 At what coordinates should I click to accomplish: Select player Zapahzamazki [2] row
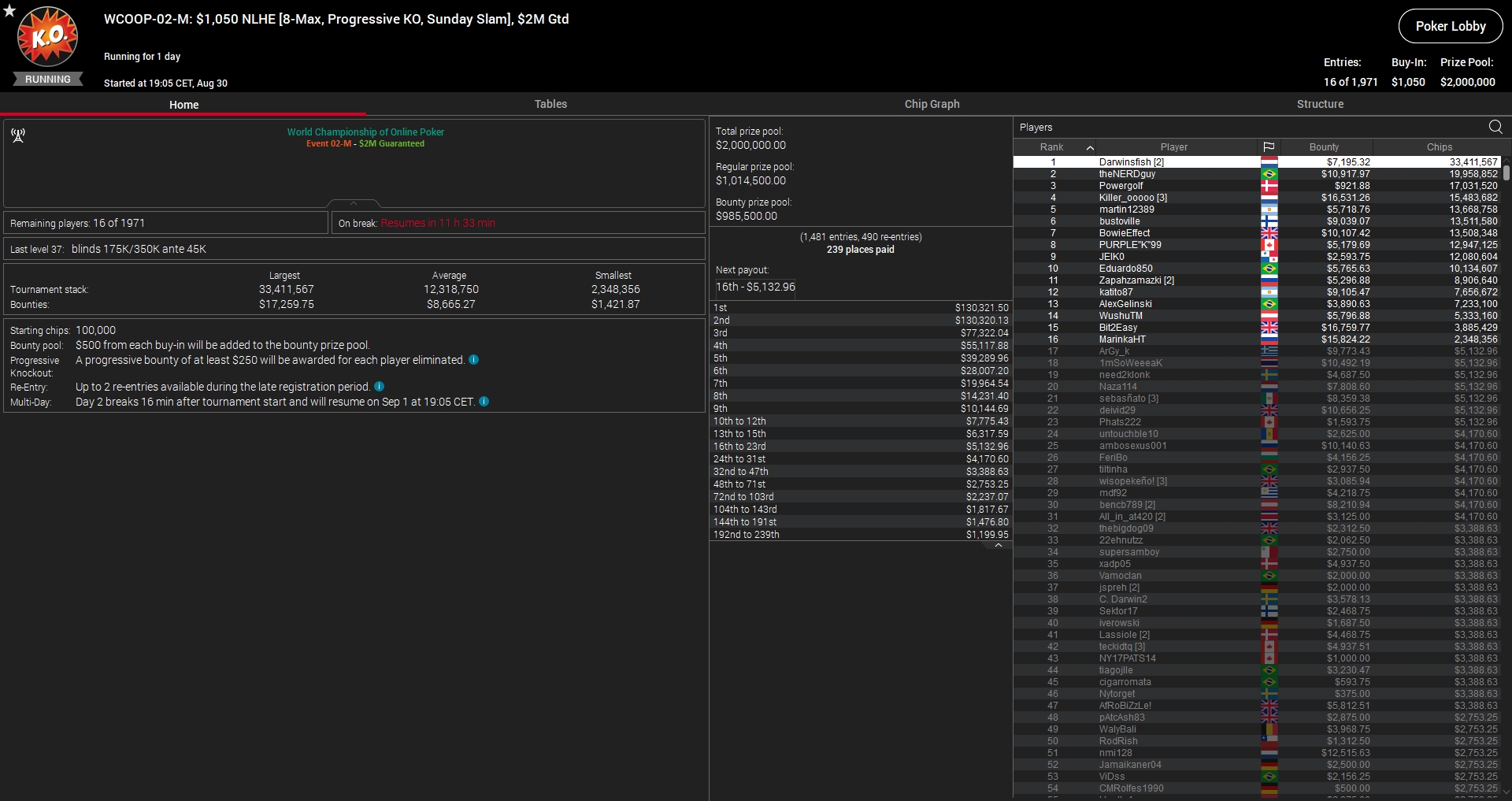(x=1258, y=280)
